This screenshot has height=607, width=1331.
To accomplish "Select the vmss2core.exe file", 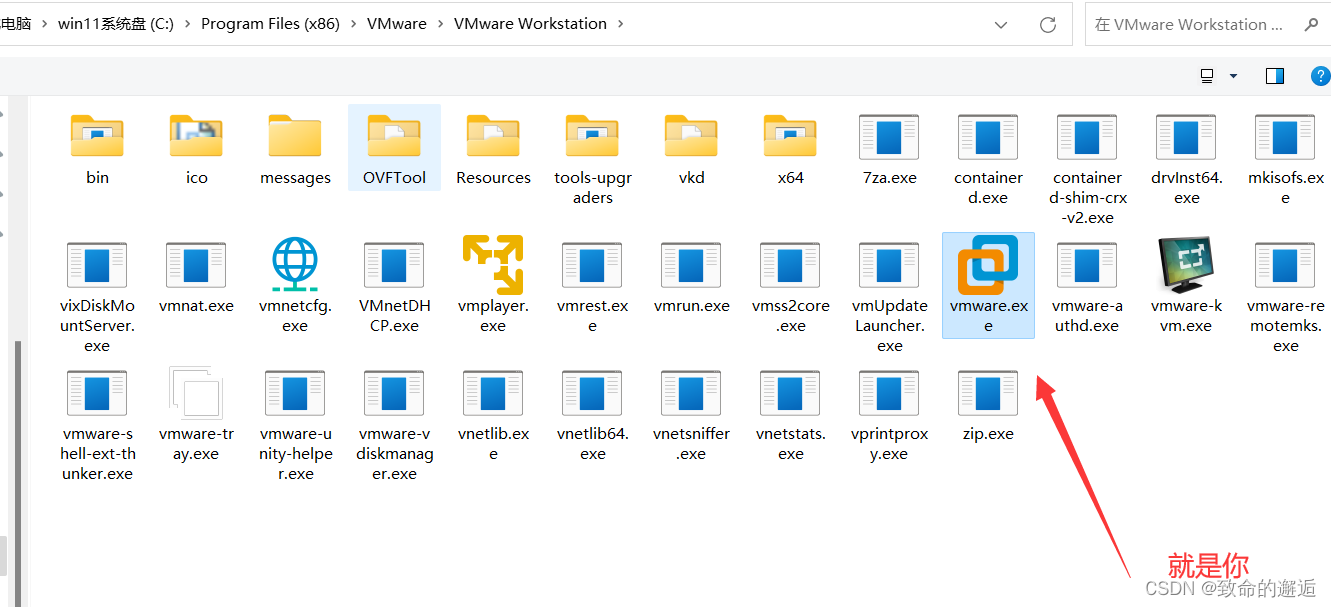I will pyautogui.click(x=790, y=286).
